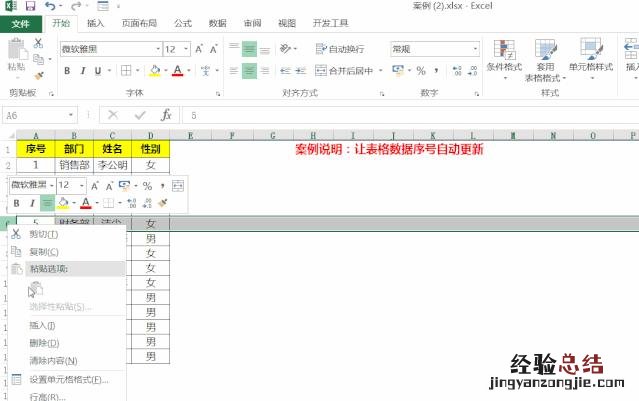Screen dimensions: 639x401
Task: Choose Copy (复制) in context menu
Action: click(x=66, y=252)
